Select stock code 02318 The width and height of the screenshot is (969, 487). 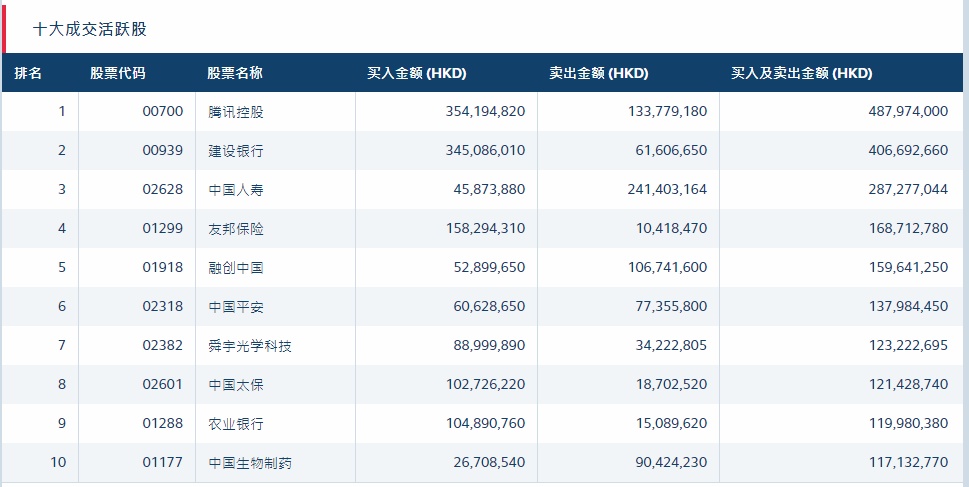(163, 306)
